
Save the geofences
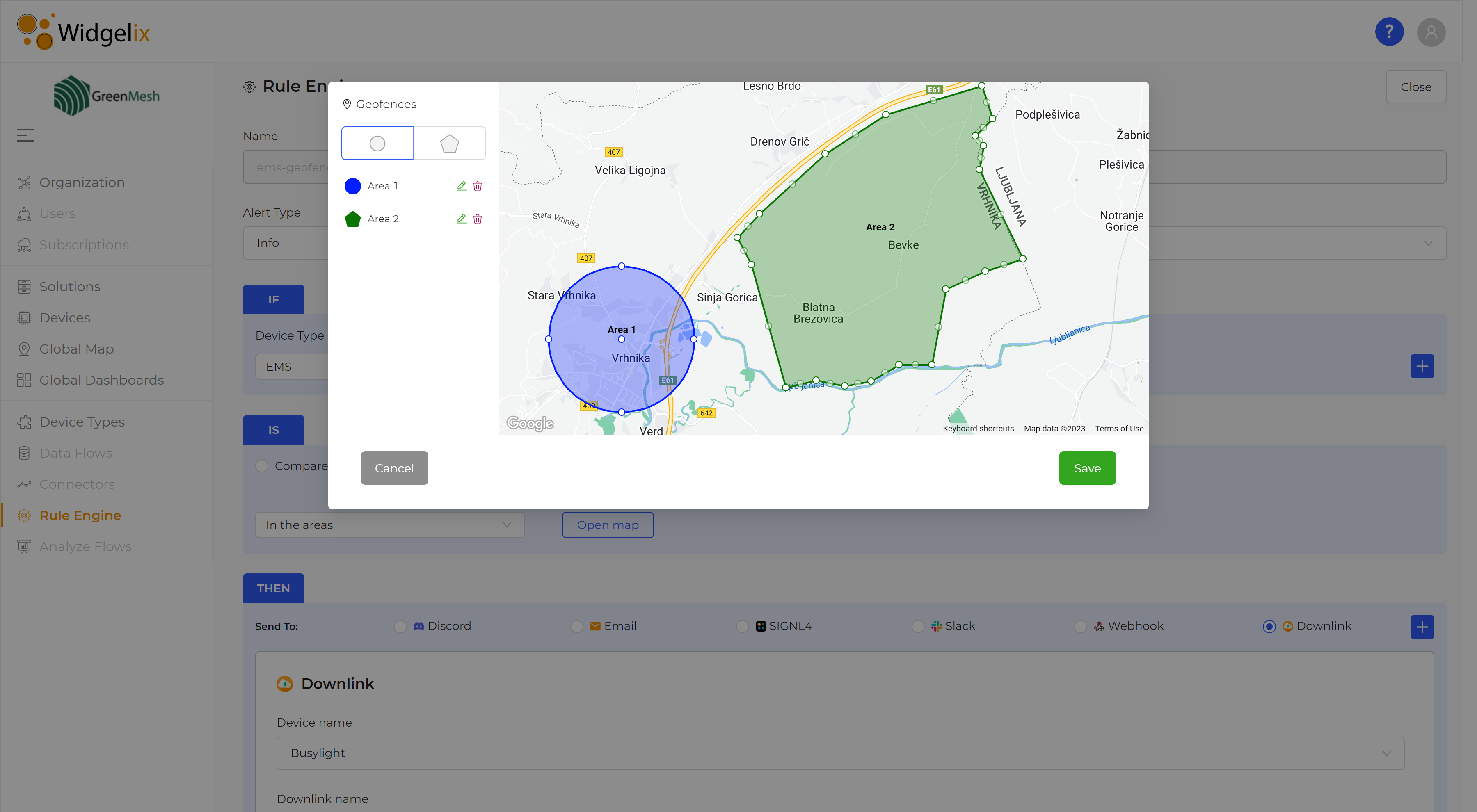[x=1086, y=468]
